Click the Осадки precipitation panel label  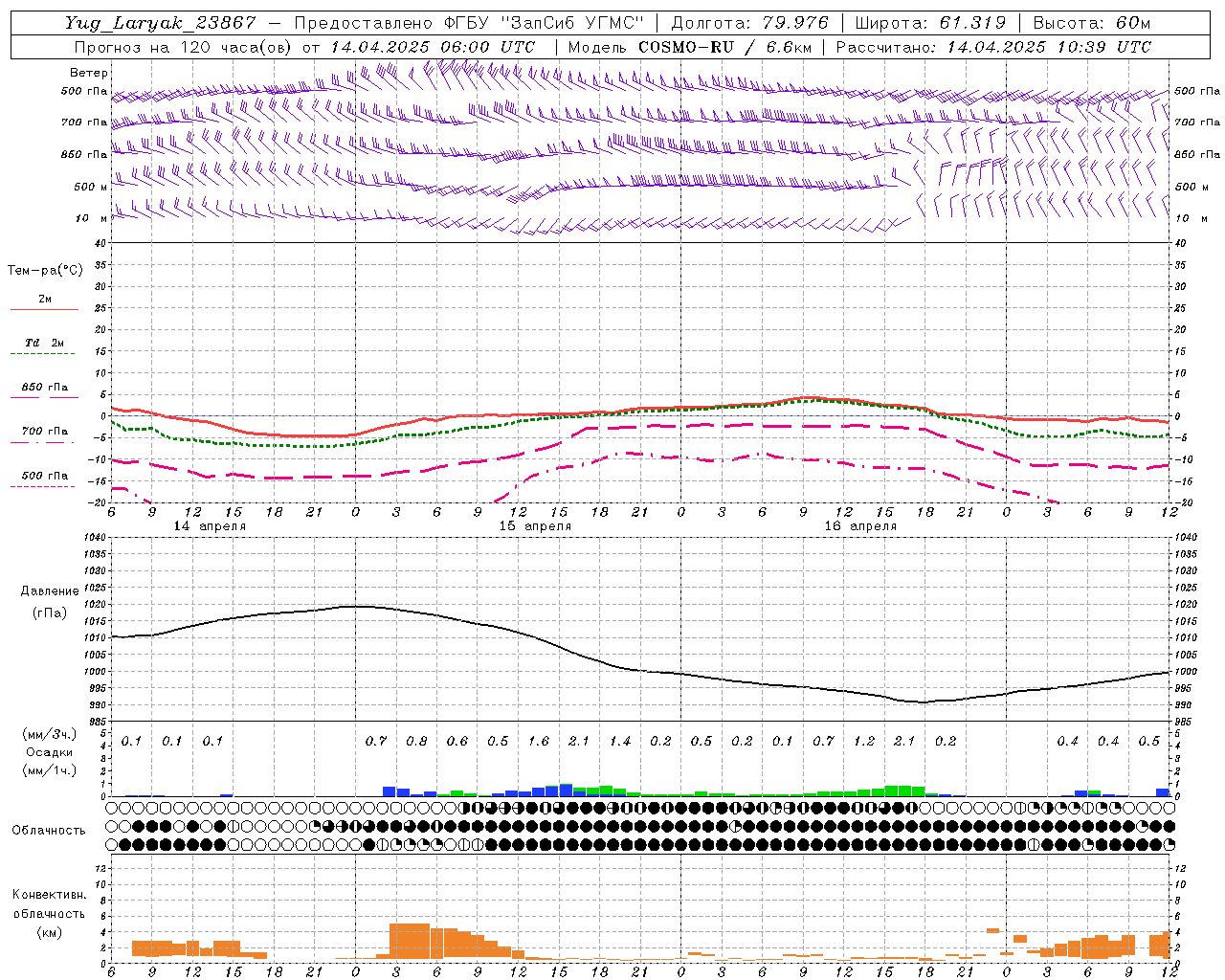tap(50, 752)
